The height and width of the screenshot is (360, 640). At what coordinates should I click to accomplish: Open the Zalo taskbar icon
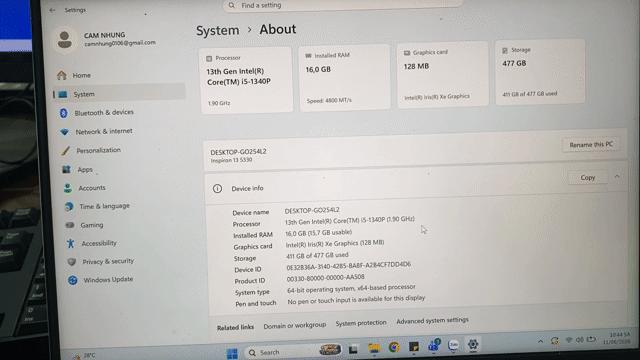pos(453,346)
